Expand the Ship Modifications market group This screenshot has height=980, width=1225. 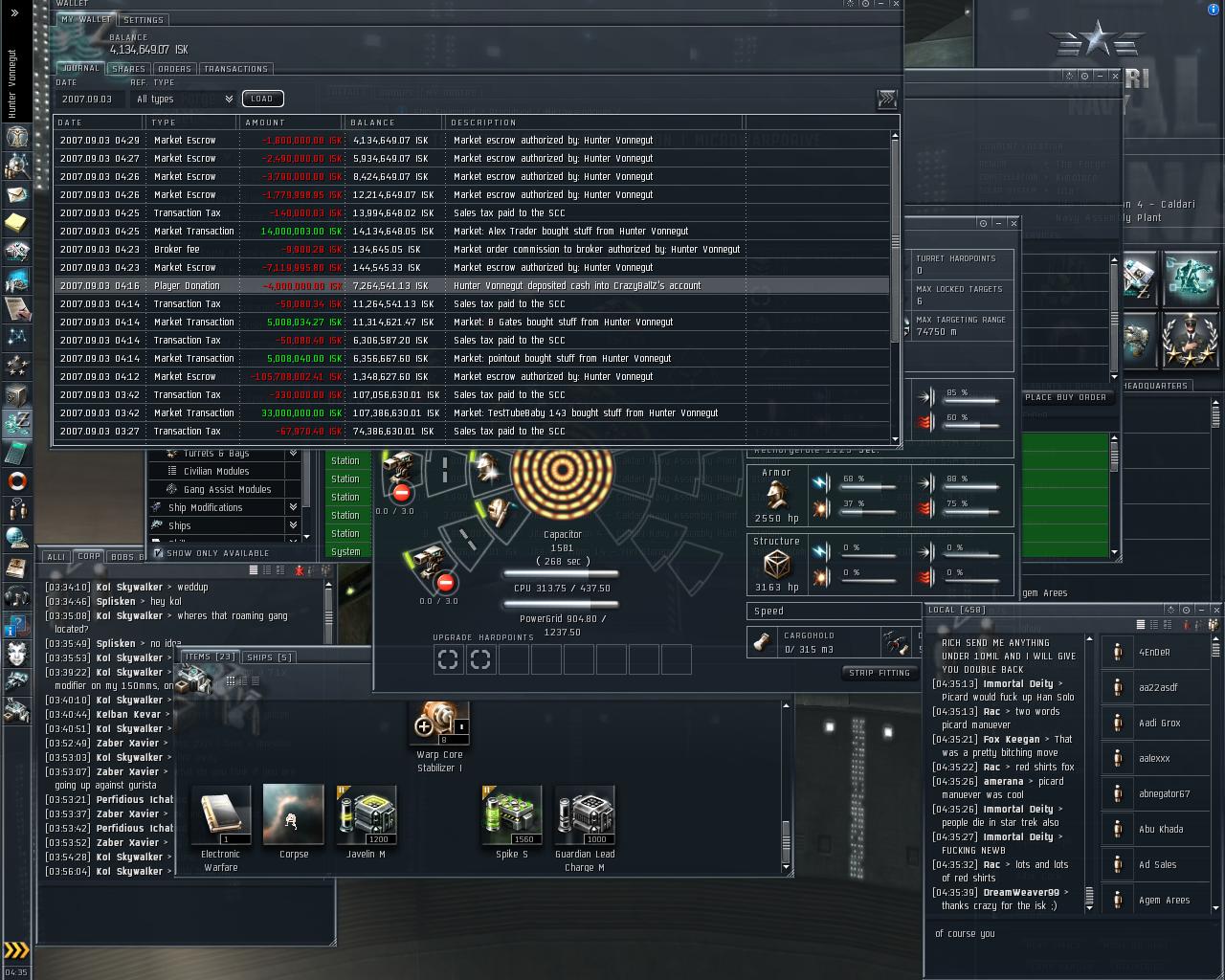coord(226,507)
